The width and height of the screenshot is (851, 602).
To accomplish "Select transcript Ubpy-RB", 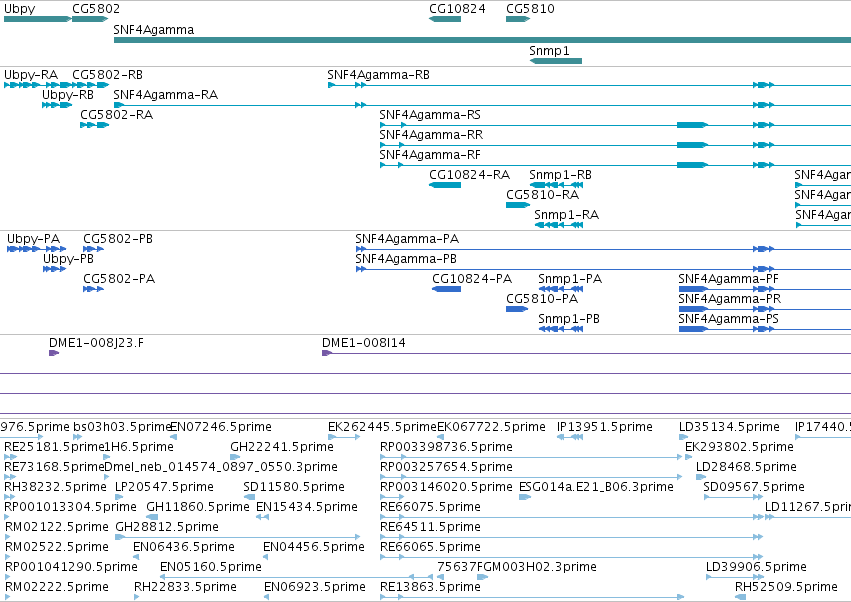I will pos(68,95).
